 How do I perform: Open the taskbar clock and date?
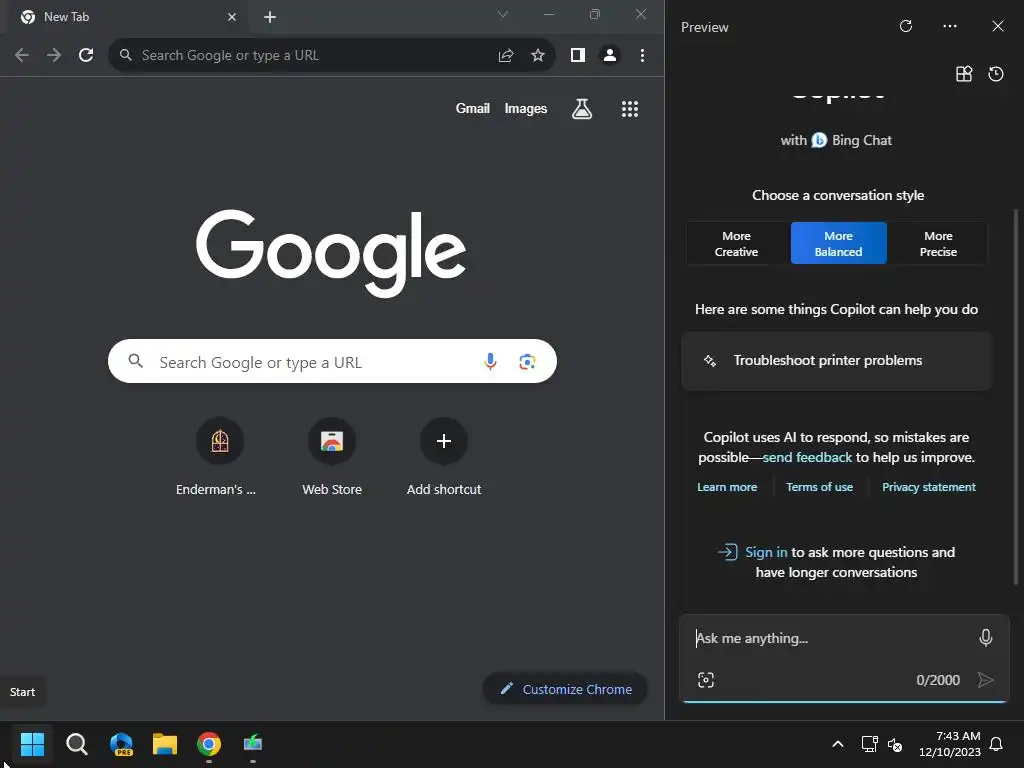pos(950,744)
